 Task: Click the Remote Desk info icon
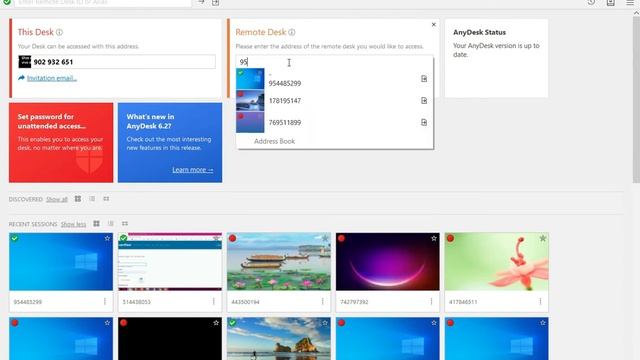coord(291,32)
